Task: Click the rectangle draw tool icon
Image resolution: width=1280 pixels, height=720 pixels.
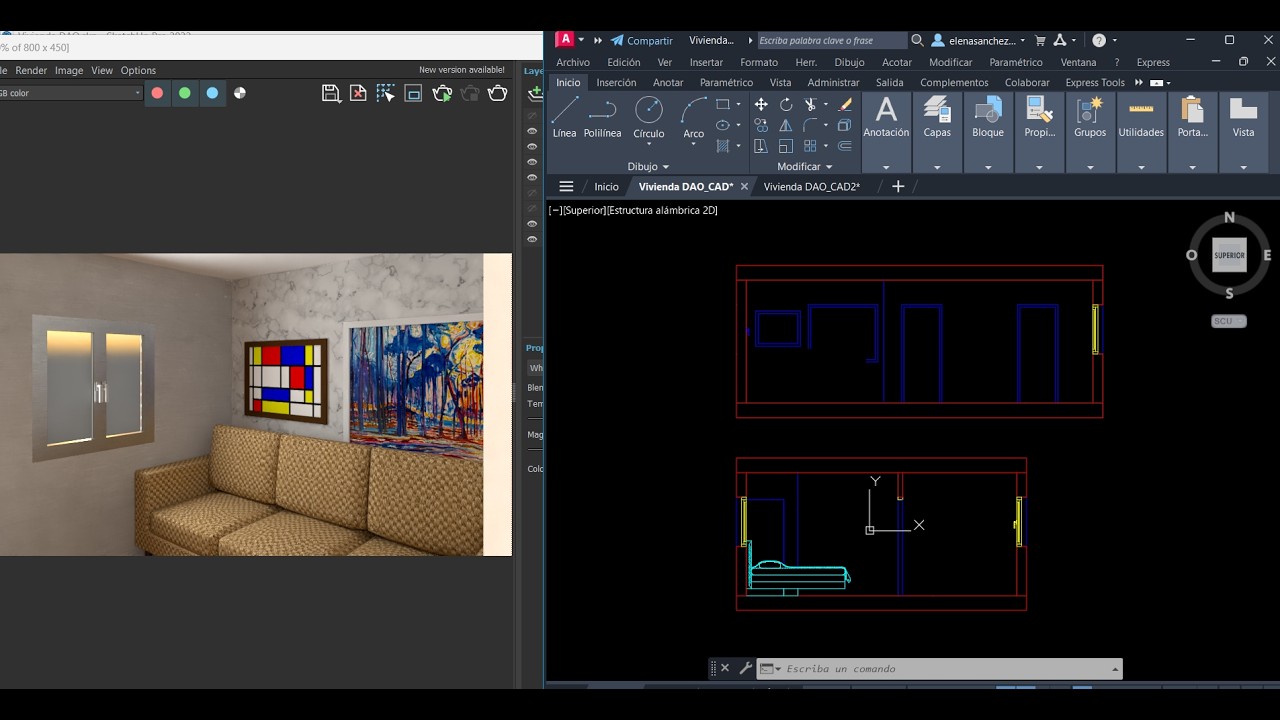Action: (723, 104)
